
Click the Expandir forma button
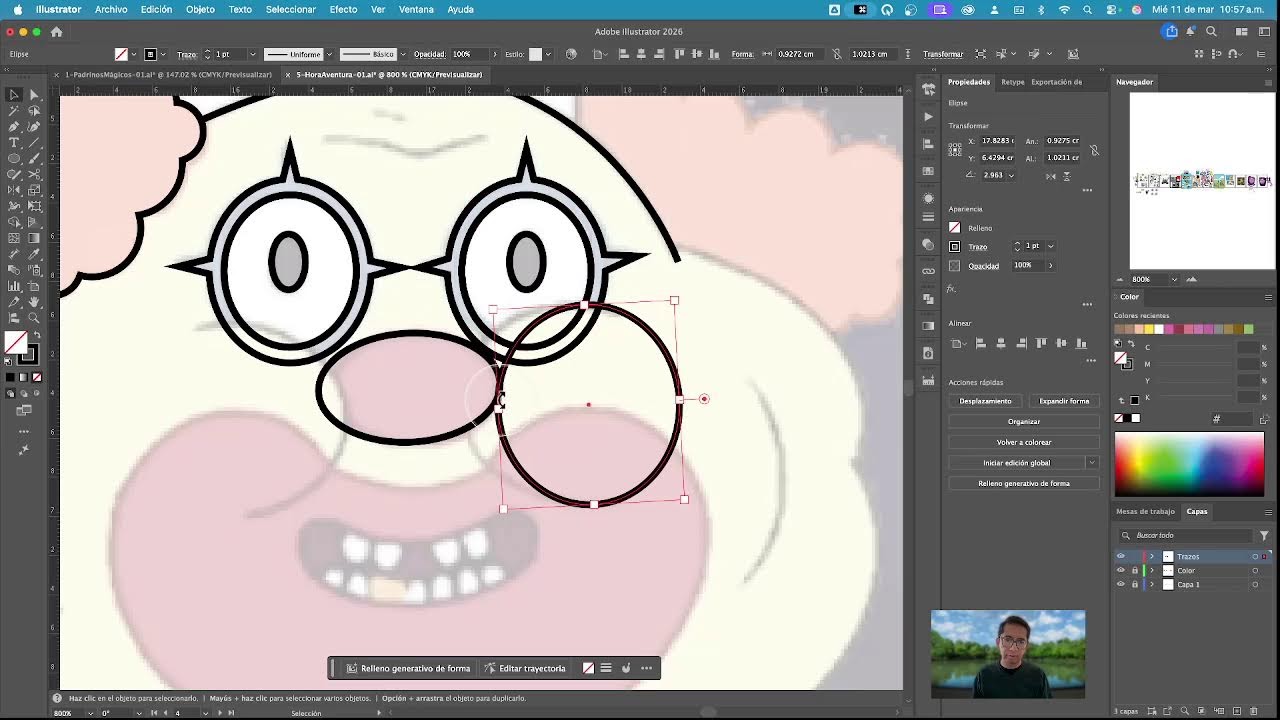coord(1064,401)
